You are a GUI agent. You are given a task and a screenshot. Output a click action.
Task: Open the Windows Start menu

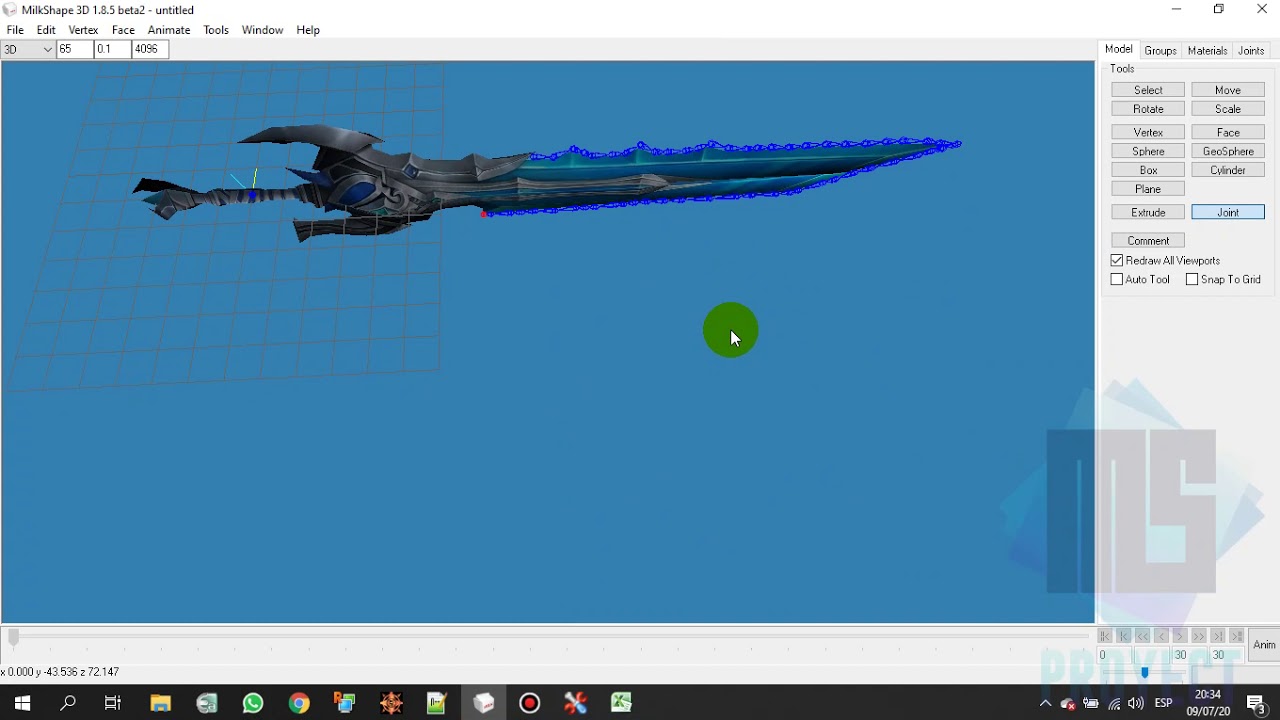[22, 703]
